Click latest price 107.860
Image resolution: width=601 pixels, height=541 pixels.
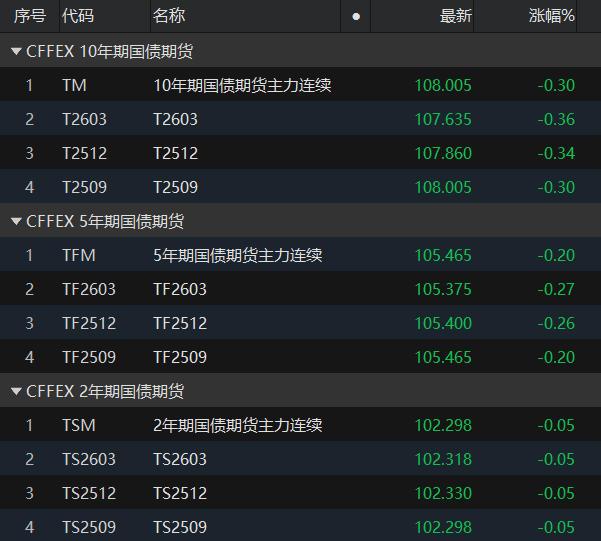coord(443,153)
